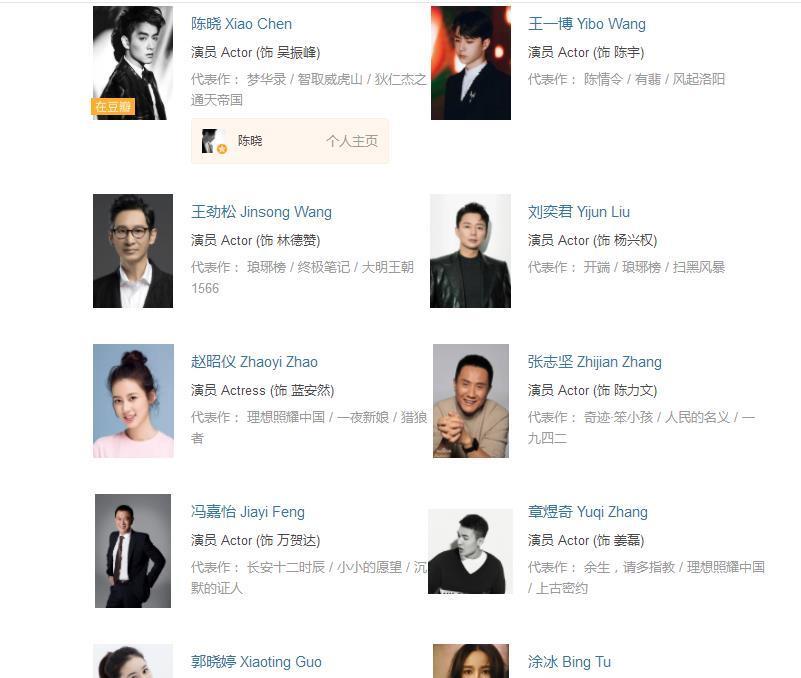801x678 pixels.
Task: Open Jinsong Wang portrait with glasses
Action: (133, 251)
